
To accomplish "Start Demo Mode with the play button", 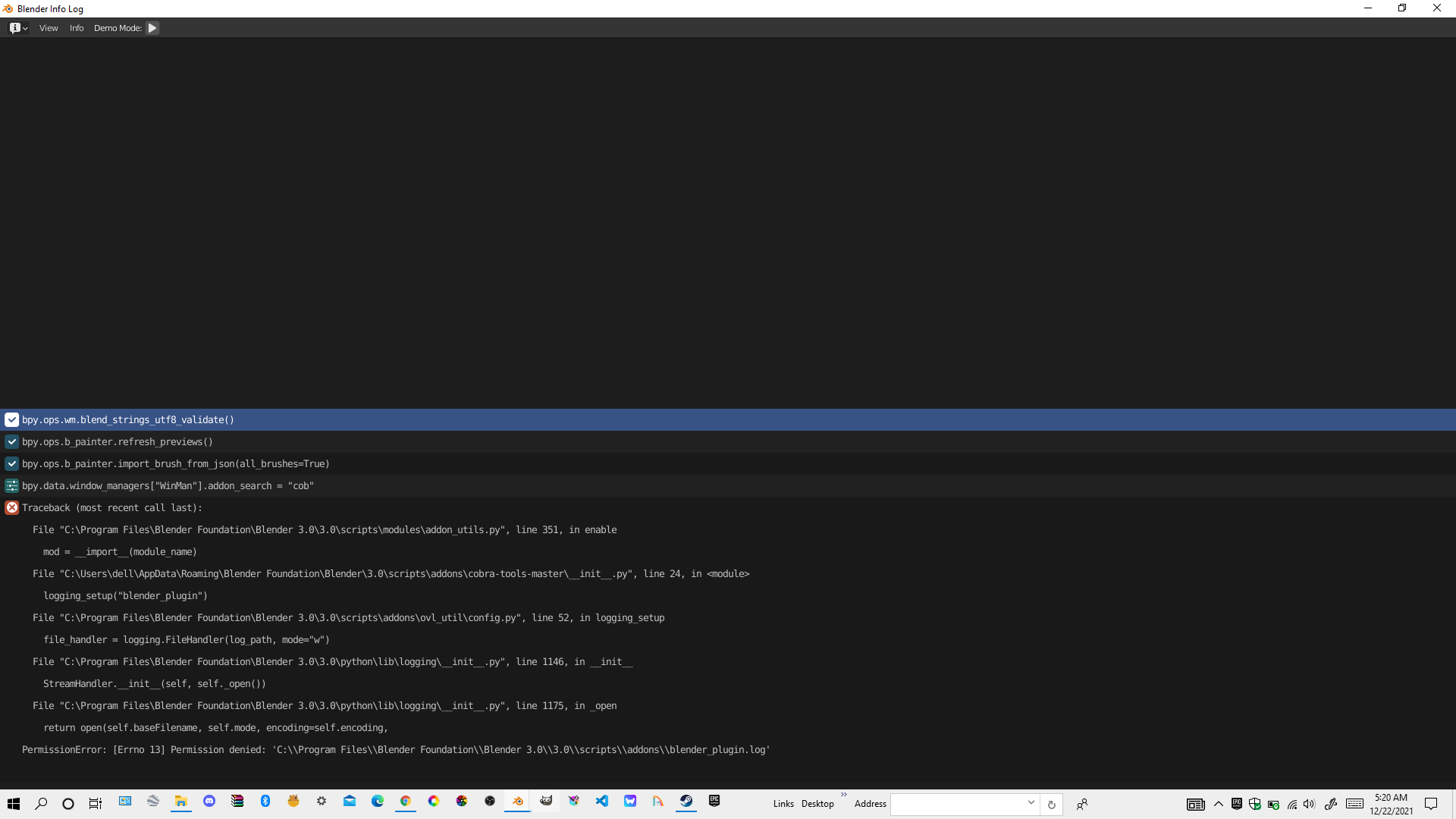I will pos(152,27).
